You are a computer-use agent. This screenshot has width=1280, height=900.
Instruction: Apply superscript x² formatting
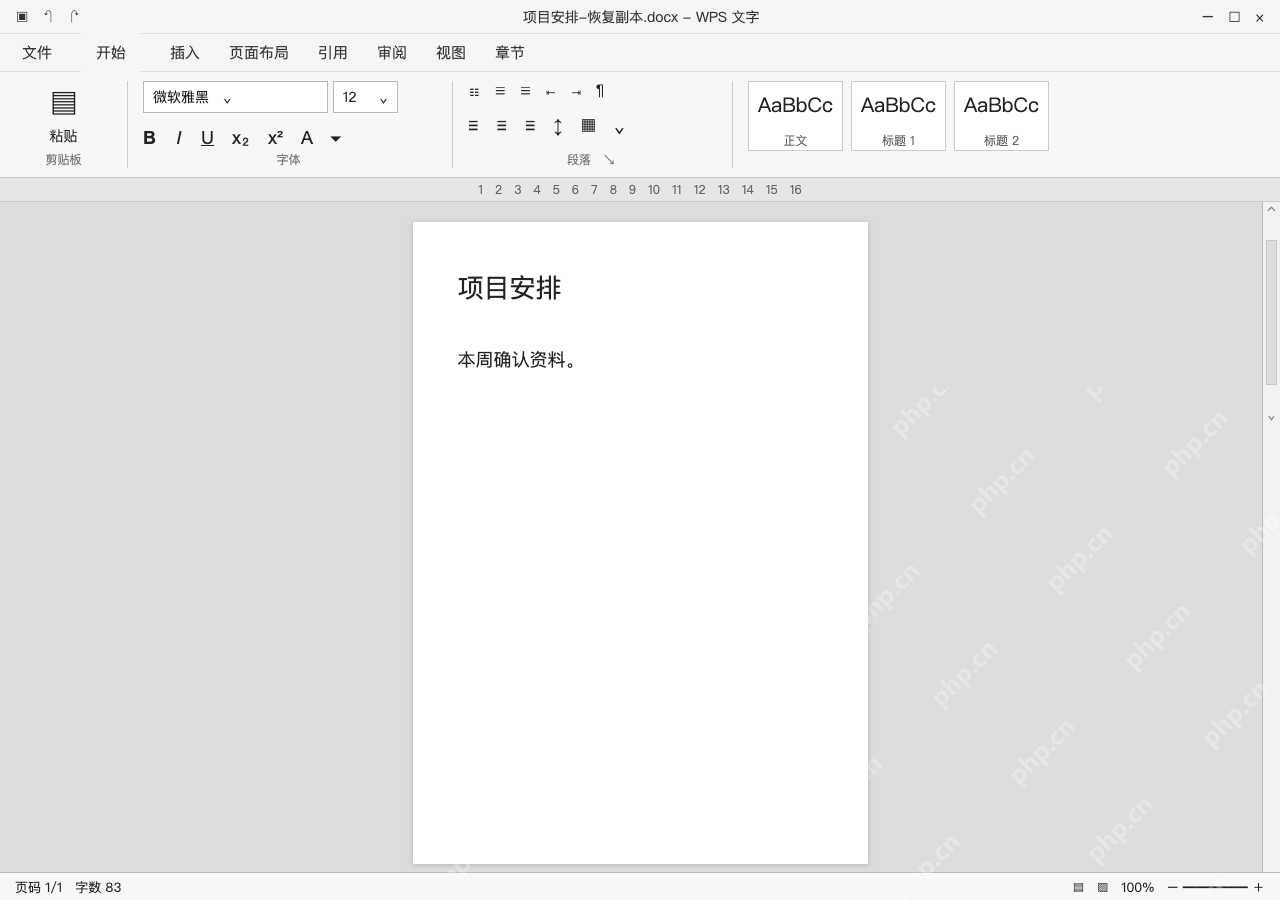point(275,138)
